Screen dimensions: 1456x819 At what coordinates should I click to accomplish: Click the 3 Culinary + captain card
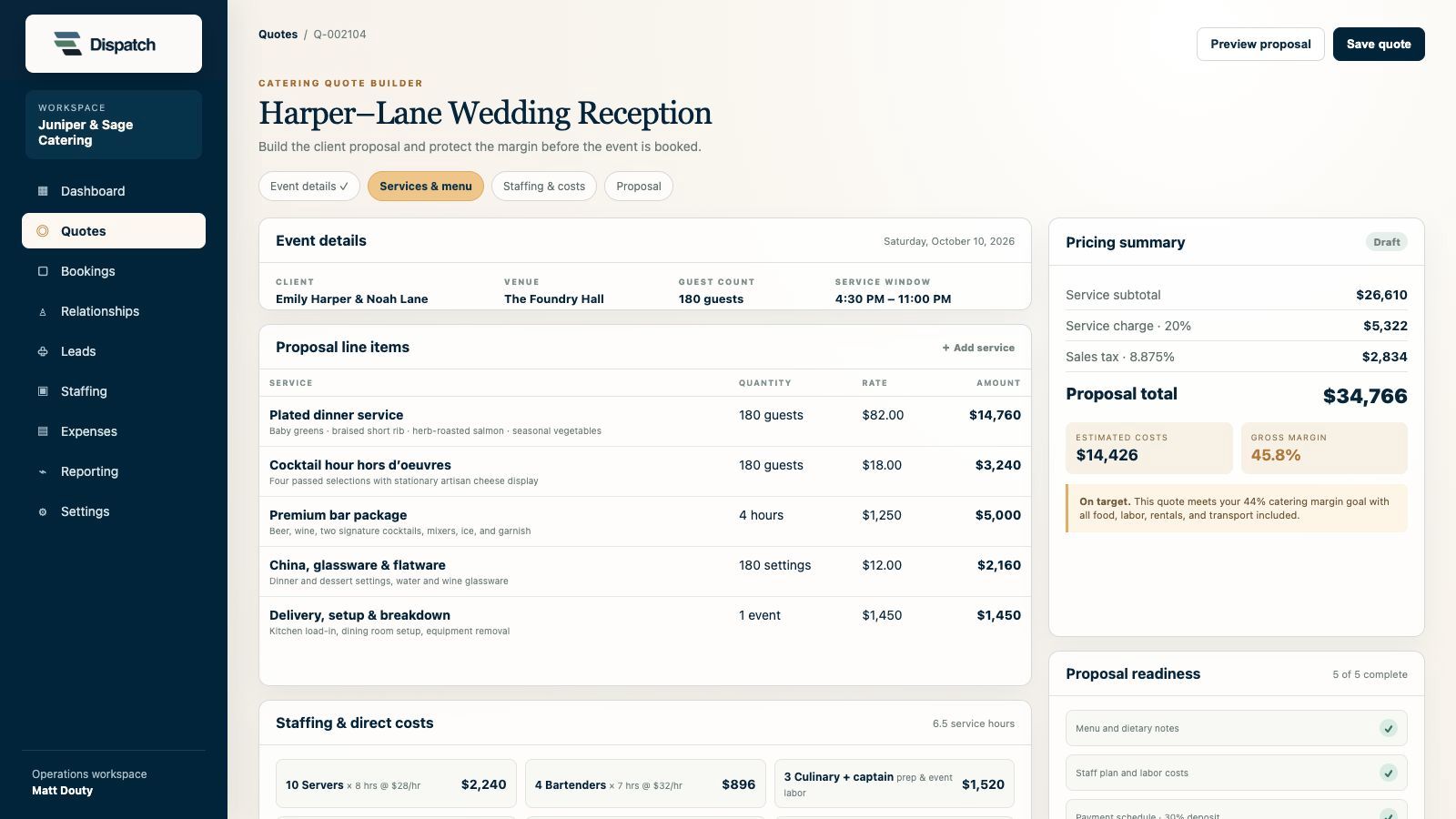click(x=895, y=784)
